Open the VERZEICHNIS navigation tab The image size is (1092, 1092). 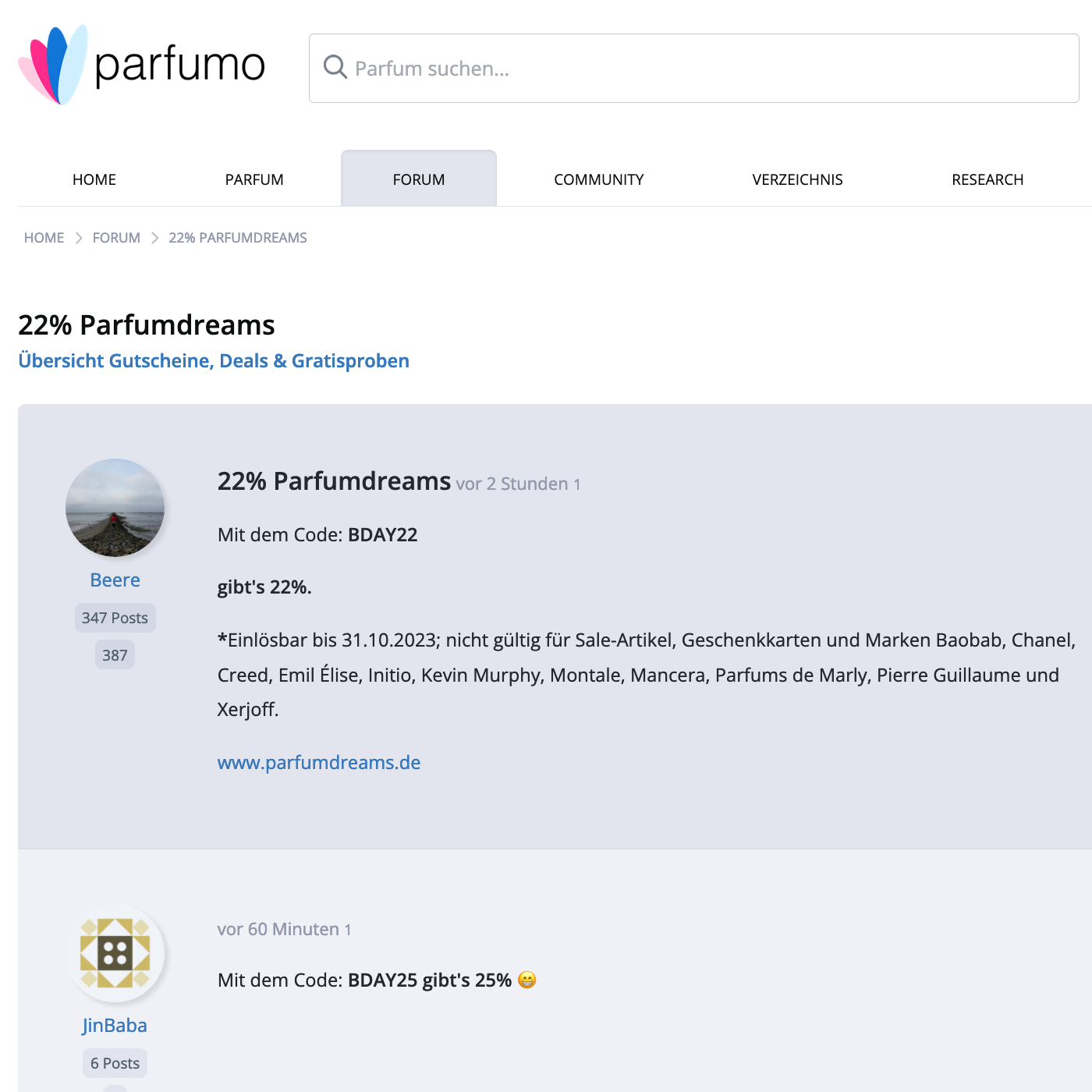click(797, 179)
